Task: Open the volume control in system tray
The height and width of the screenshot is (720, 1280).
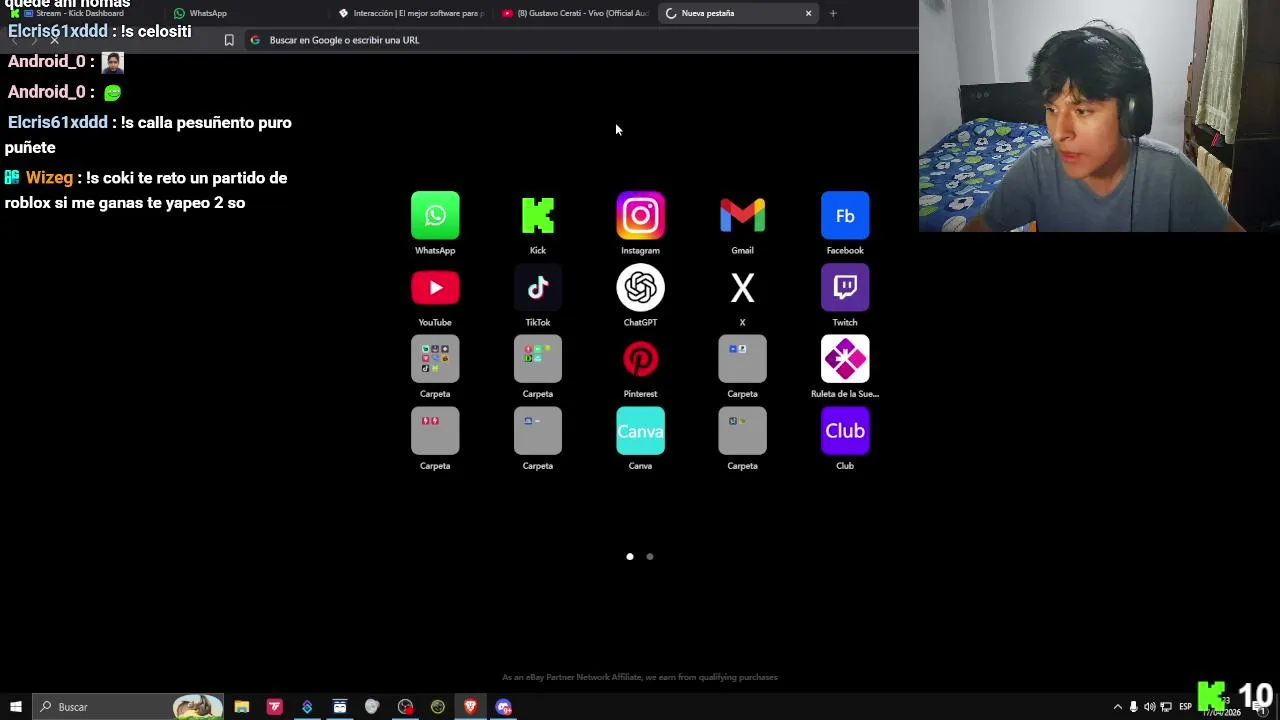Action: (x=1149, y=707)
